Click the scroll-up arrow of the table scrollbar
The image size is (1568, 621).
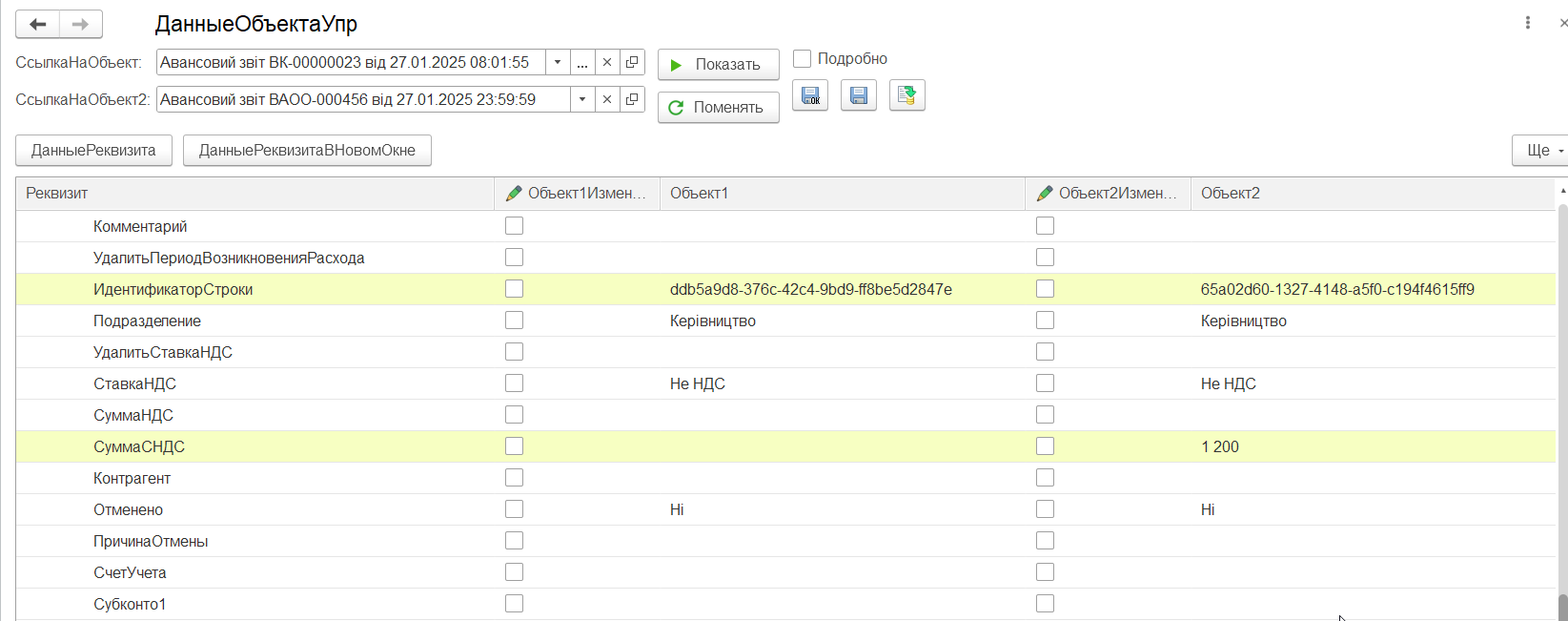pyautogui.click(x=1562, y=192)
